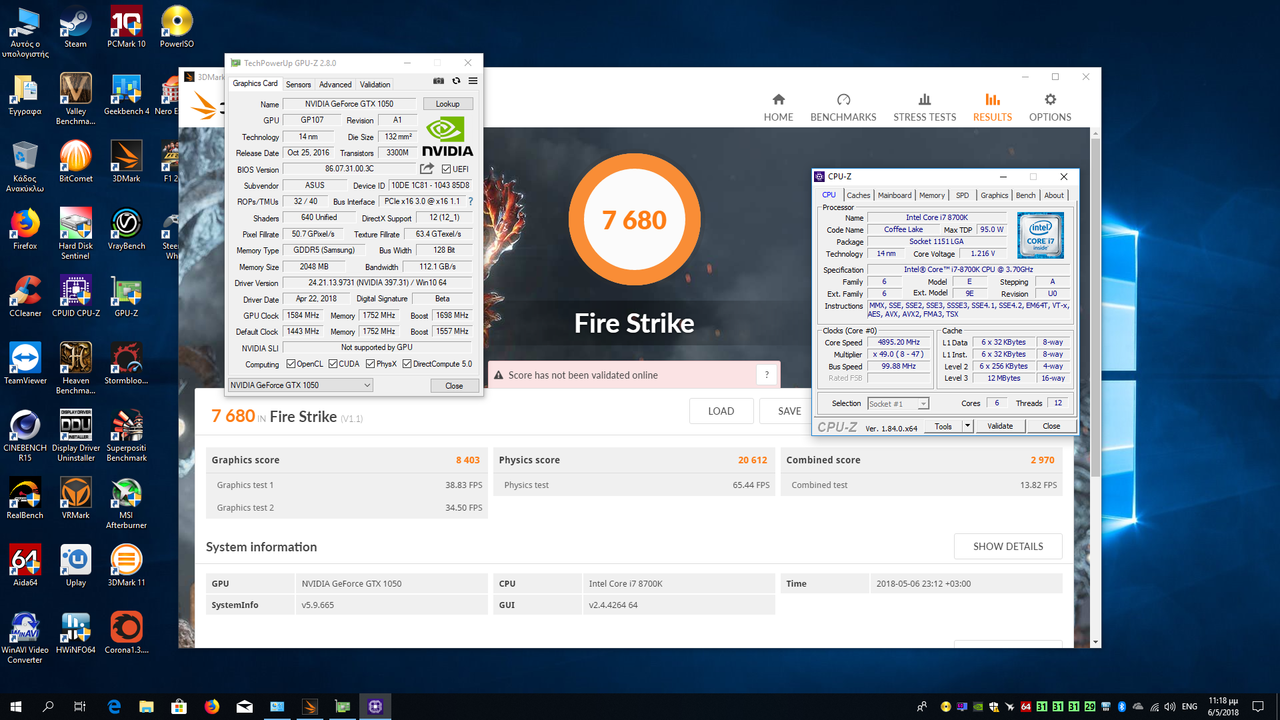The height and width of the screenshot is (720, 1280).
Task: Open the Firefox desktop shortcut
Action: coord(25,229)
